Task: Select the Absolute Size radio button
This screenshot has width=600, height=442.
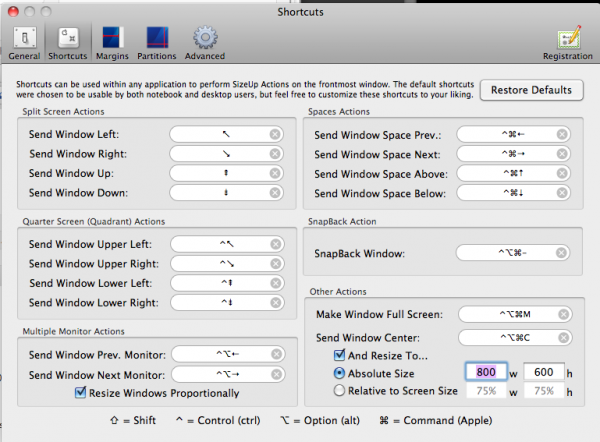Action: 339,373
